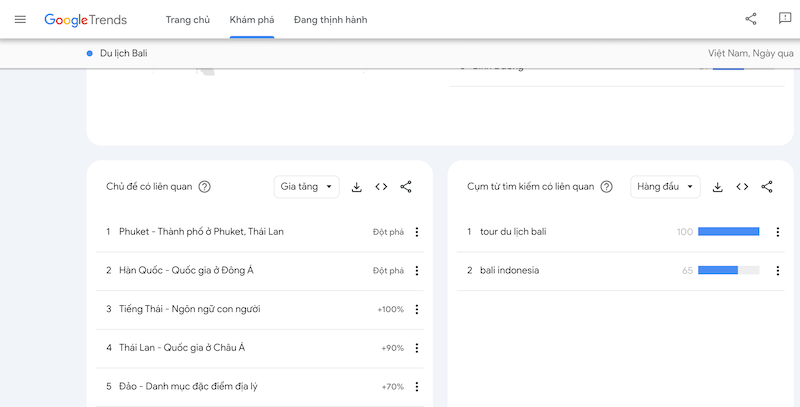The height and width of the screenshot is (407, 800).
Task: Go to Trang chủ tab
Action: pyautogui.click(x=188, y=20)
